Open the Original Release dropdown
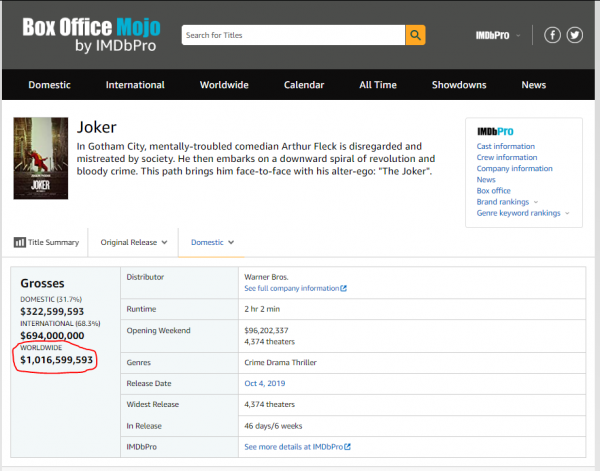The width and height of the screenshot is (600, 471). pos(134,242)
